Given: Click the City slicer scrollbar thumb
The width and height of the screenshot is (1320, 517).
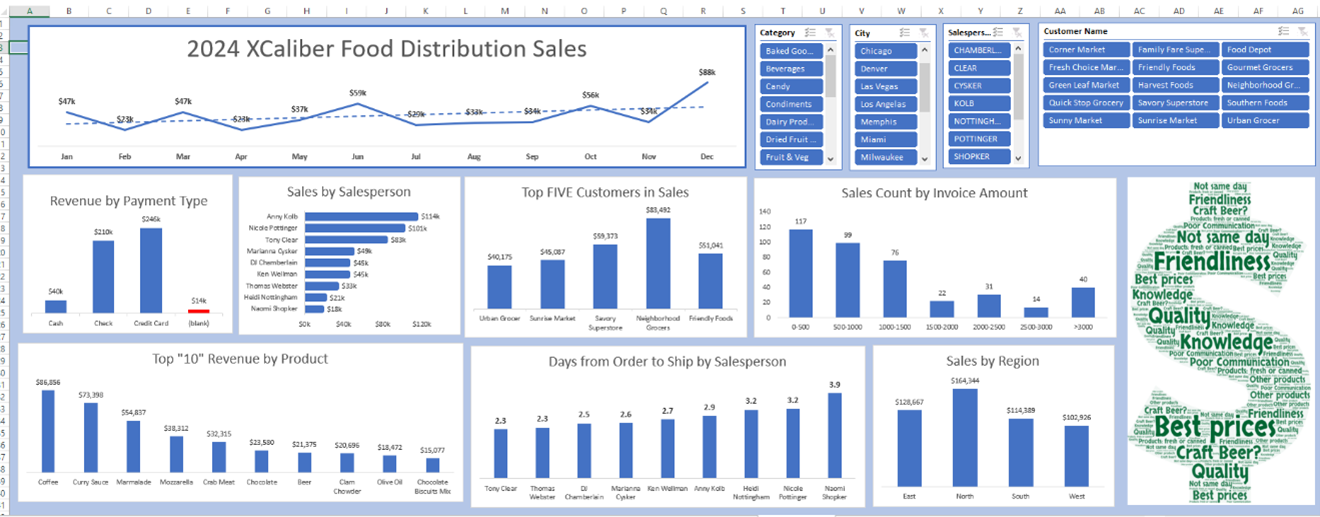Looking at the screenshot, I should 926,90.
